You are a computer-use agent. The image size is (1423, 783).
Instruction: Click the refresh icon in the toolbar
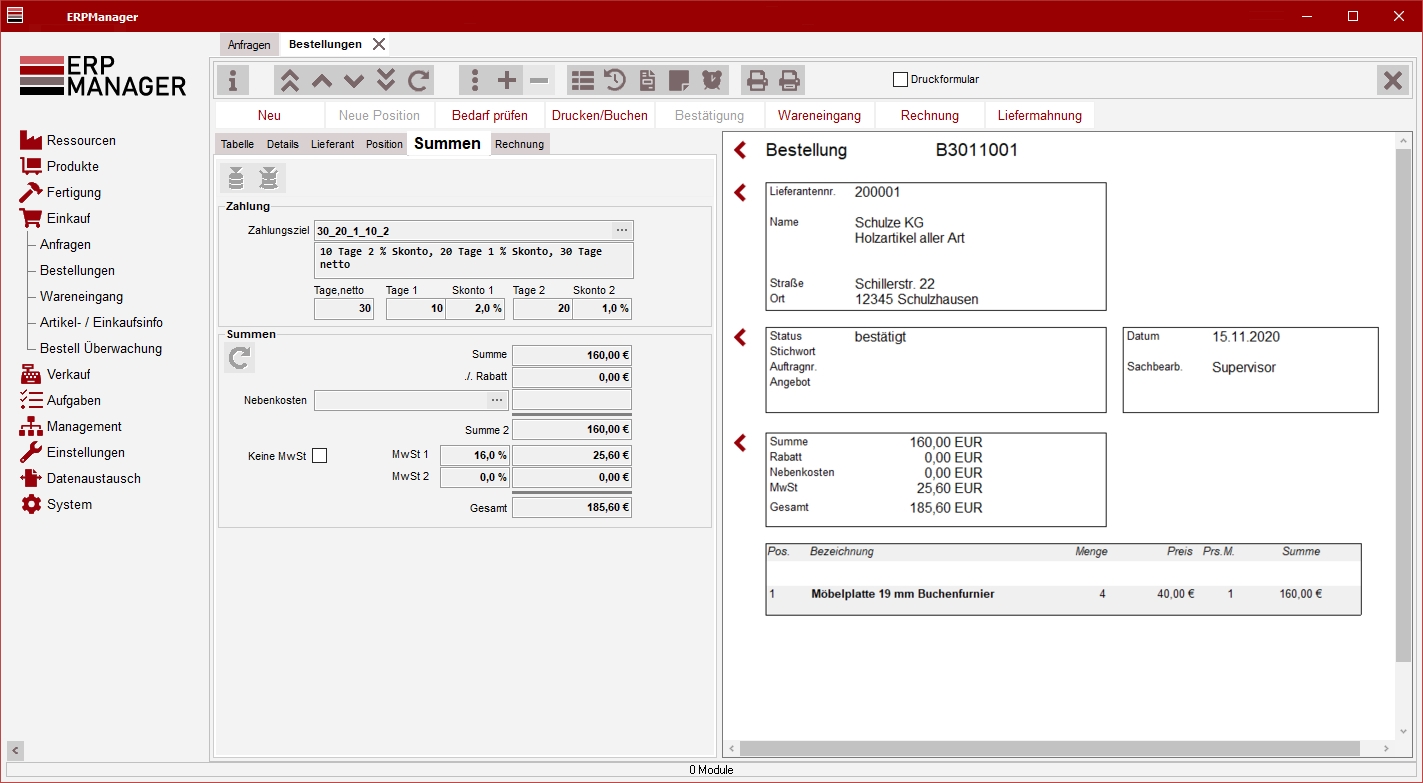click(x=419, y=80)
